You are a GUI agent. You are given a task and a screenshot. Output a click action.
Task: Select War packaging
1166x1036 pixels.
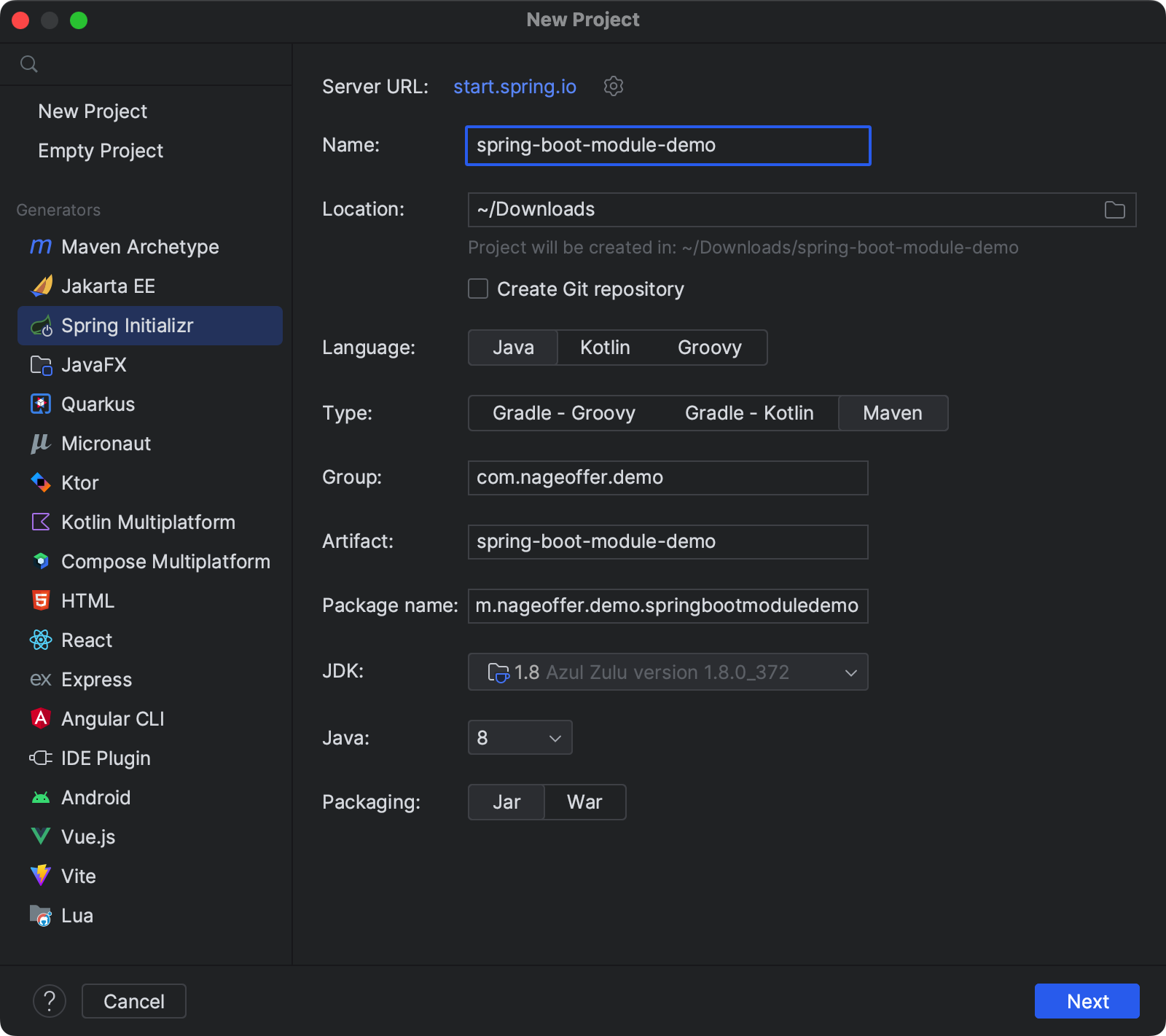click(584, 802)
